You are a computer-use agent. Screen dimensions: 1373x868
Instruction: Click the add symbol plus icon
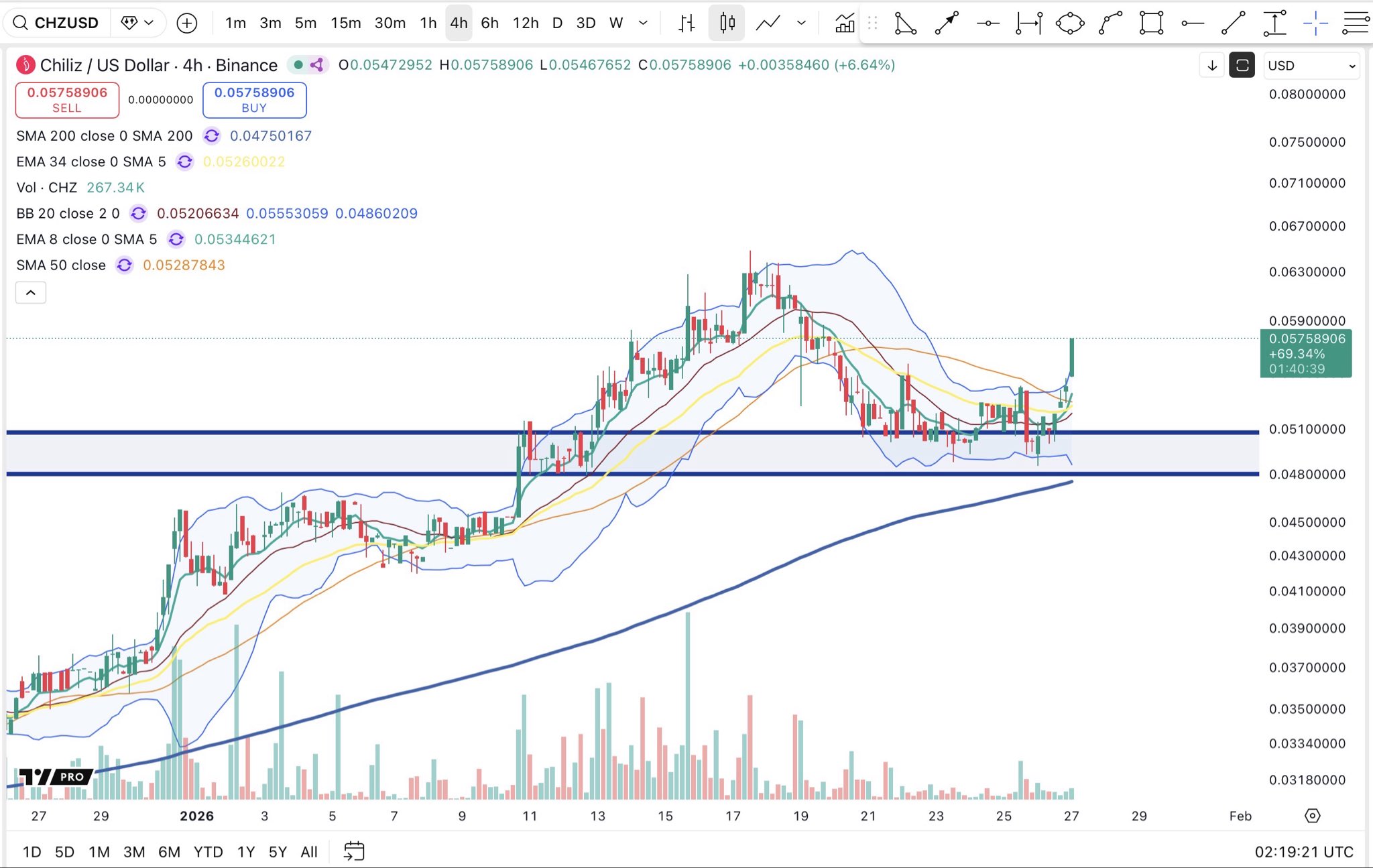tap(186, 23)
